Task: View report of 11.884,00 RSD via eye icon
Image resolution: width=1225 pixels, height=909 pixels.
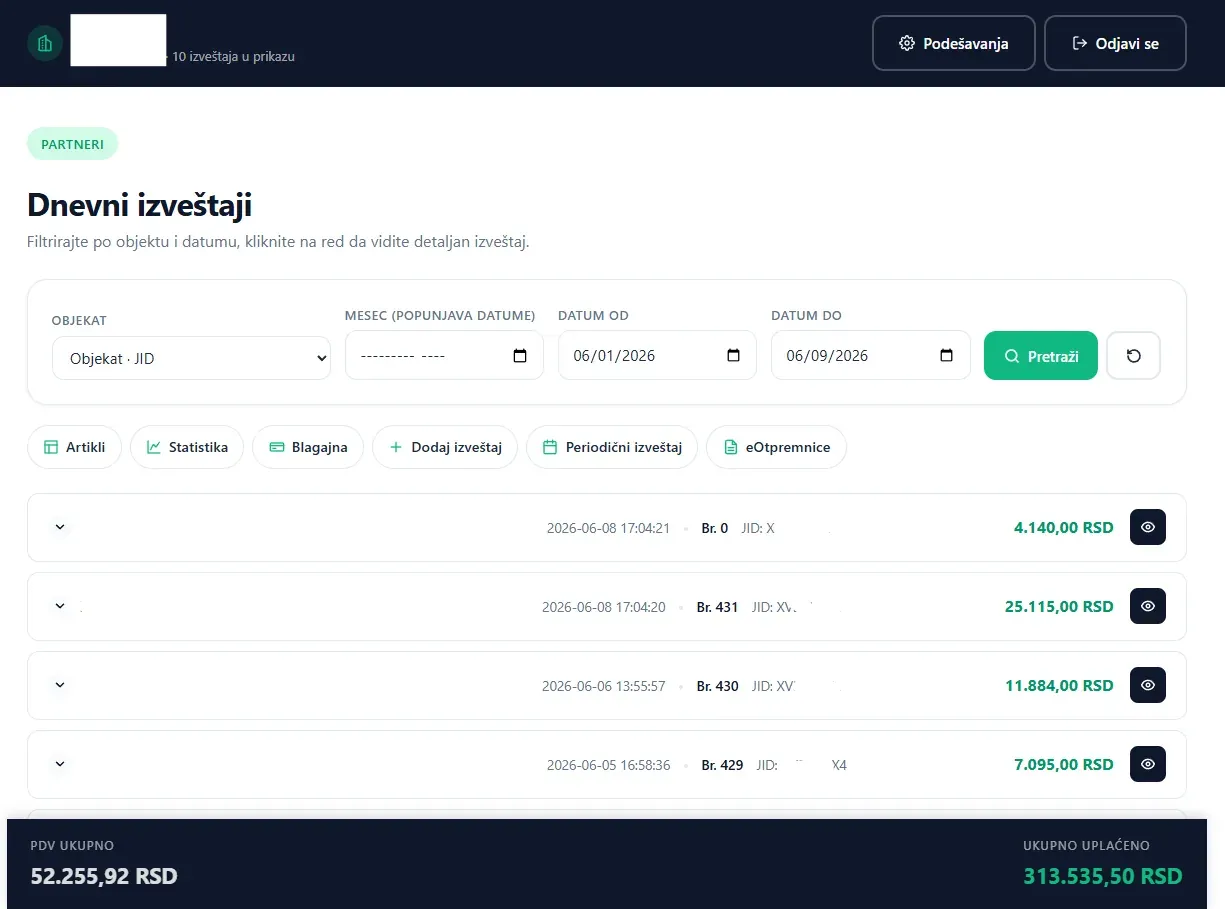Action: tap(1148, 685)
